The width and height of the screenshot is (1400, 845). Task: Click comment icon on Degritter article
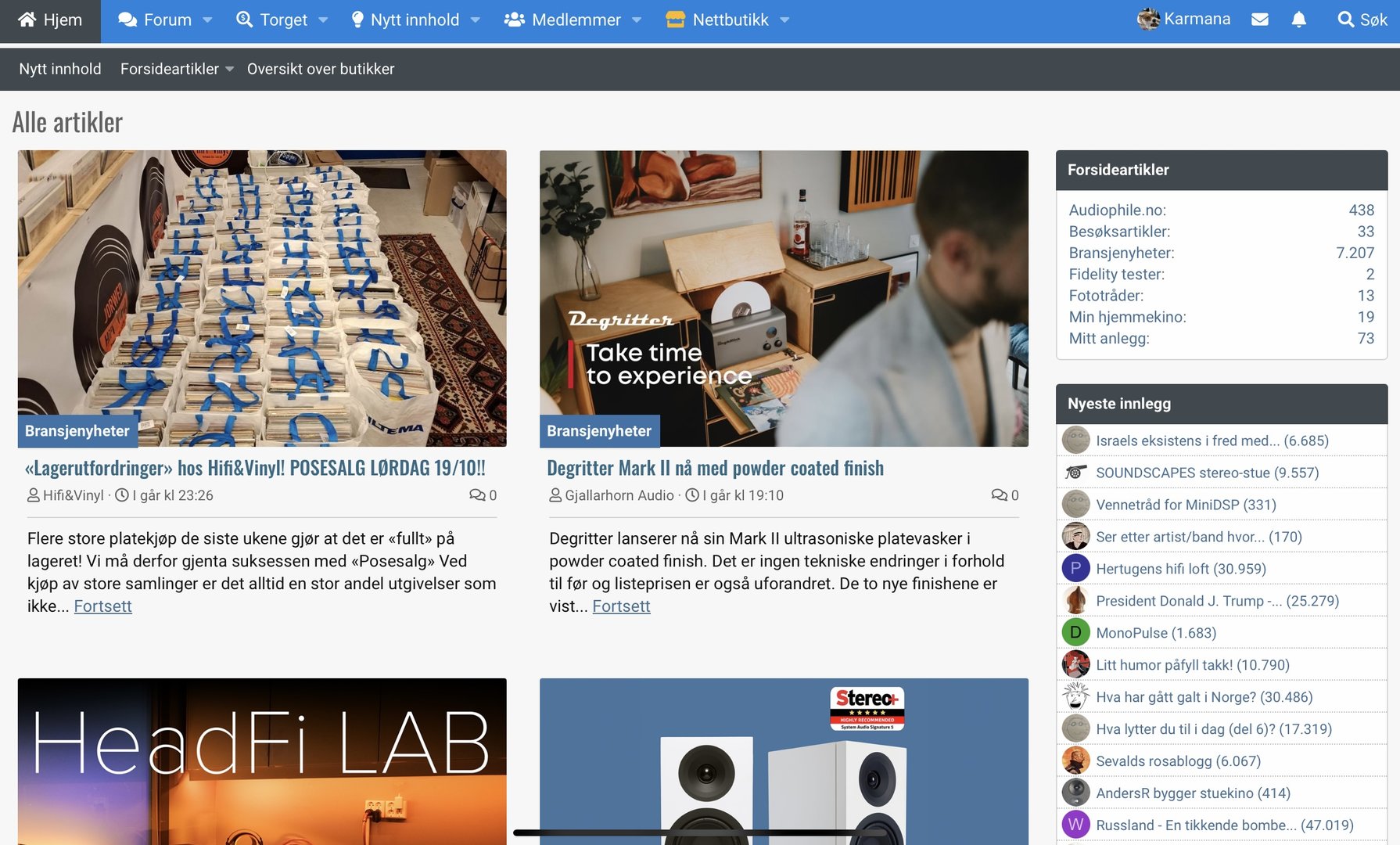pyautogui.click(x=999, y=494)
